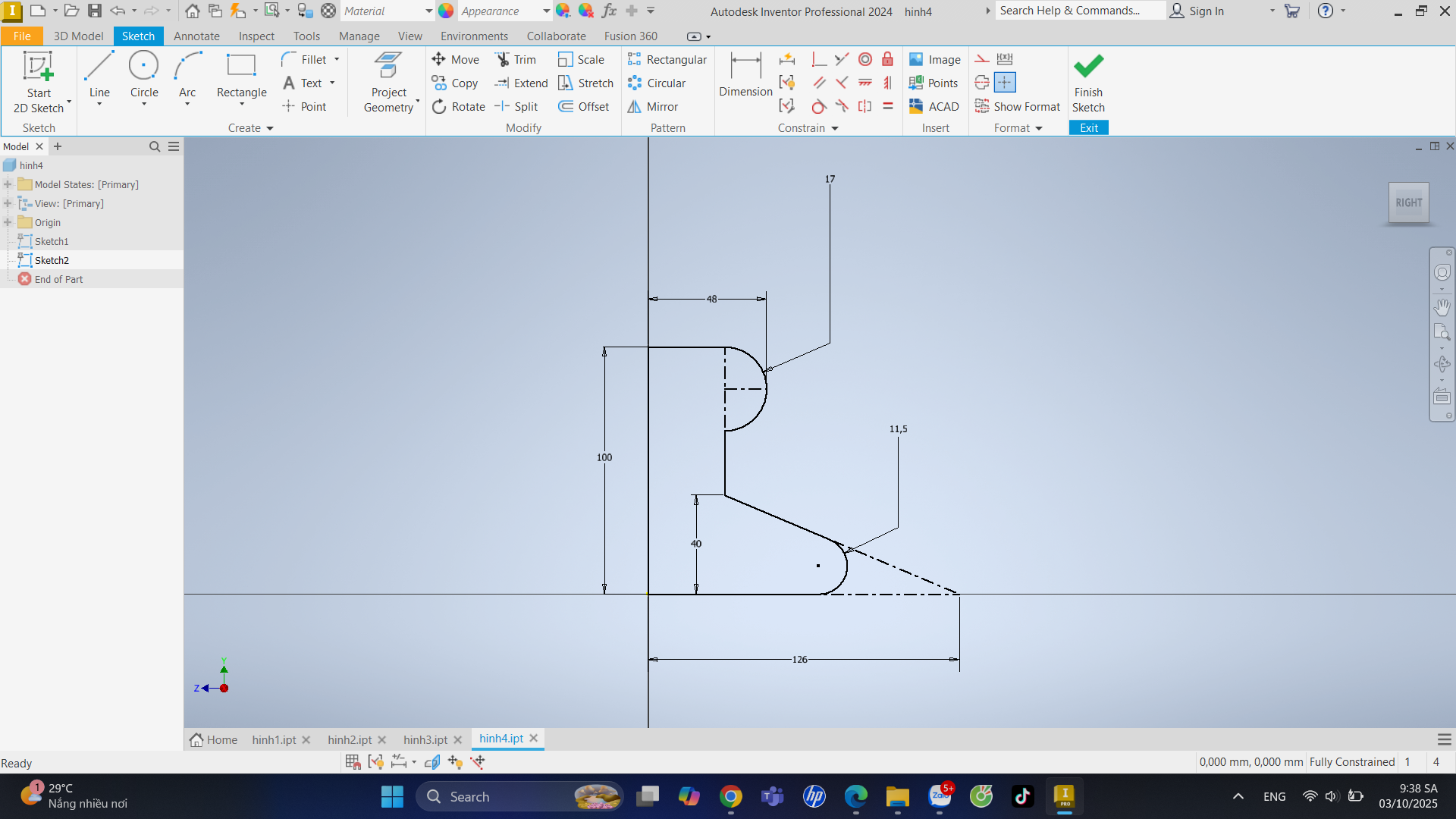Open the Appearance dropdown
Screen dimensions: 1456x819
click(x=546, y=11)
